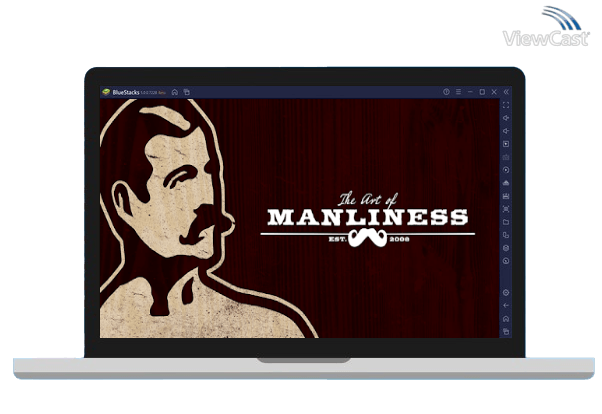
Task: Click the circular play macro icon in sidebar
Action: point(506,170)
